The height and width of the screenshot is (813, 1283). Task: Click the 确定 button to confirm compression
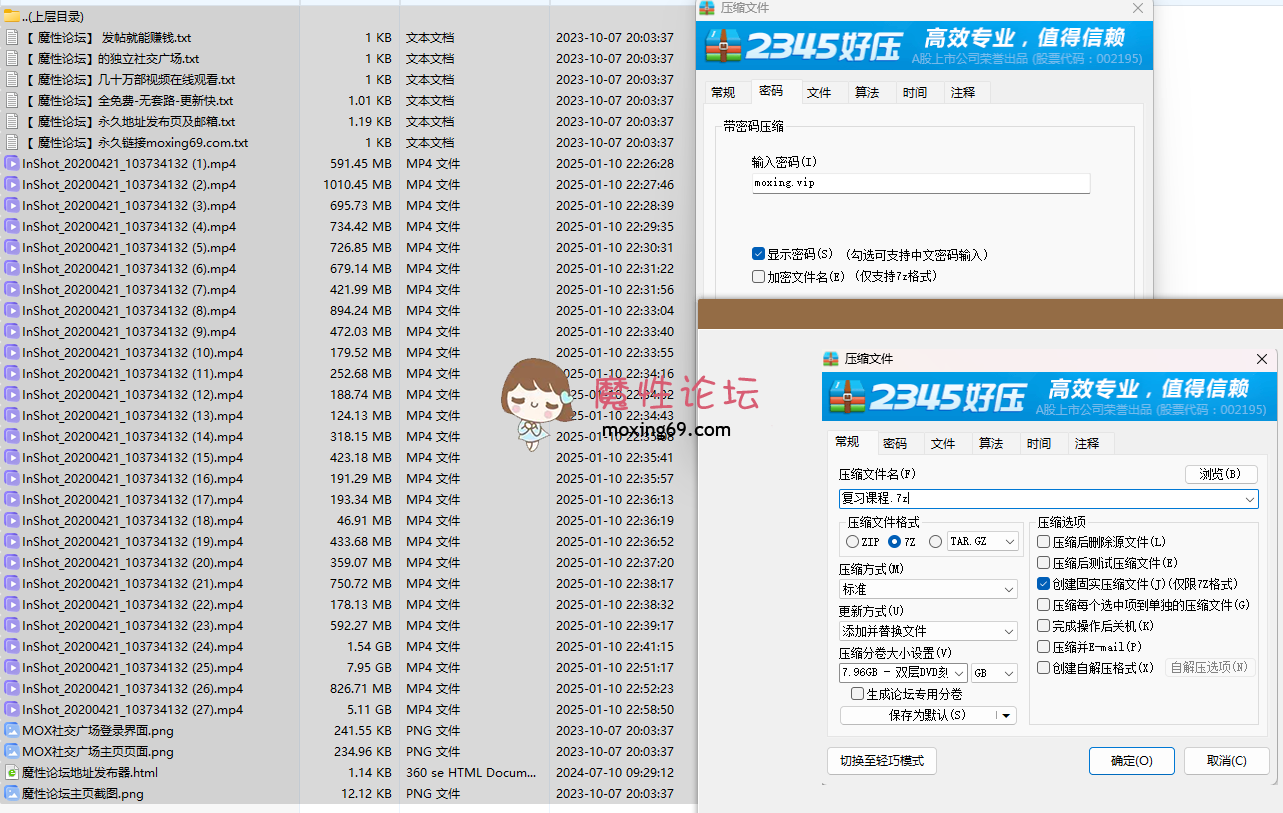1131,760
